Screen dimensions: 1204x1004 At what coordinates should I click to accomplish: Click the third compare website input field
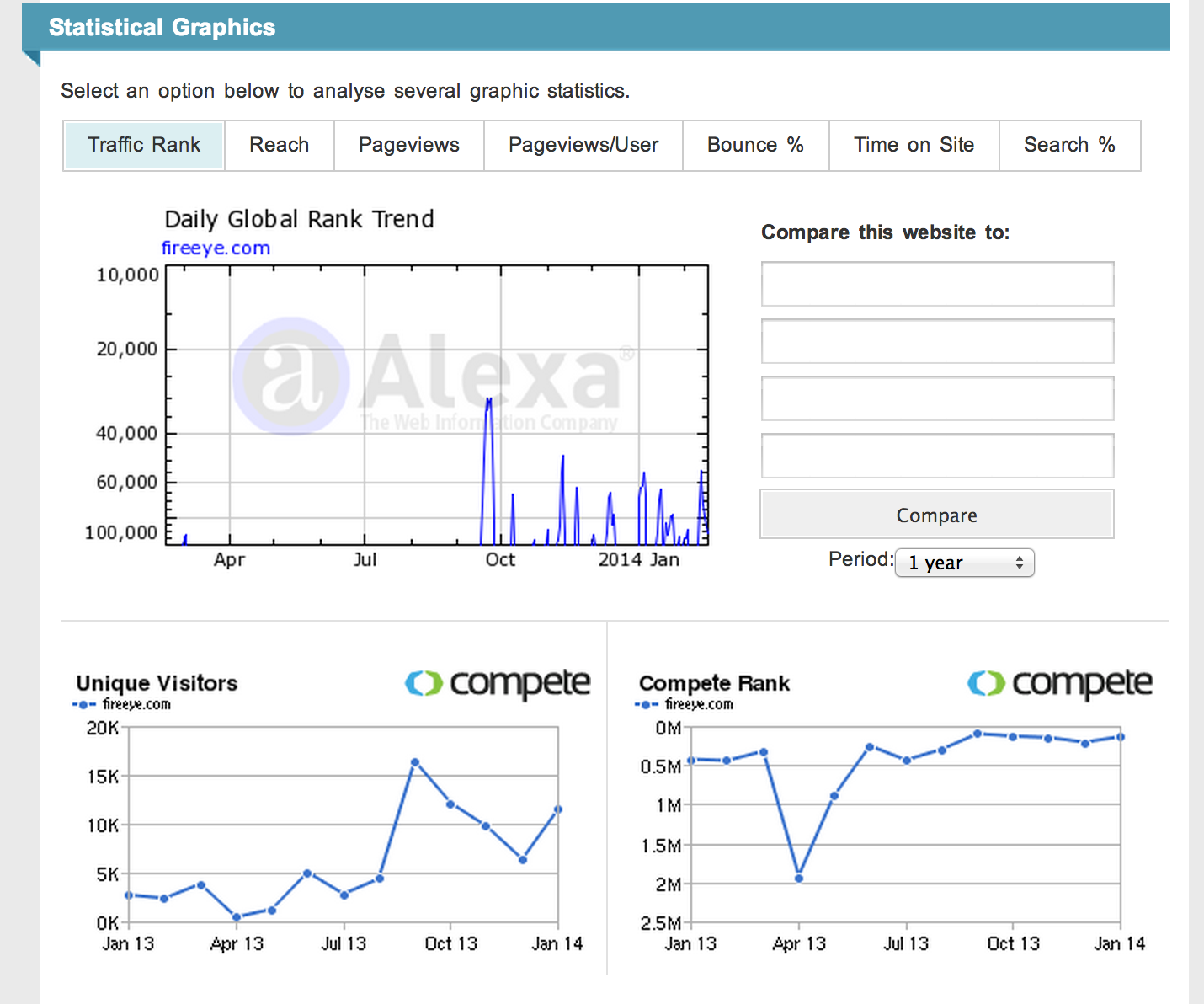(937, 398)
